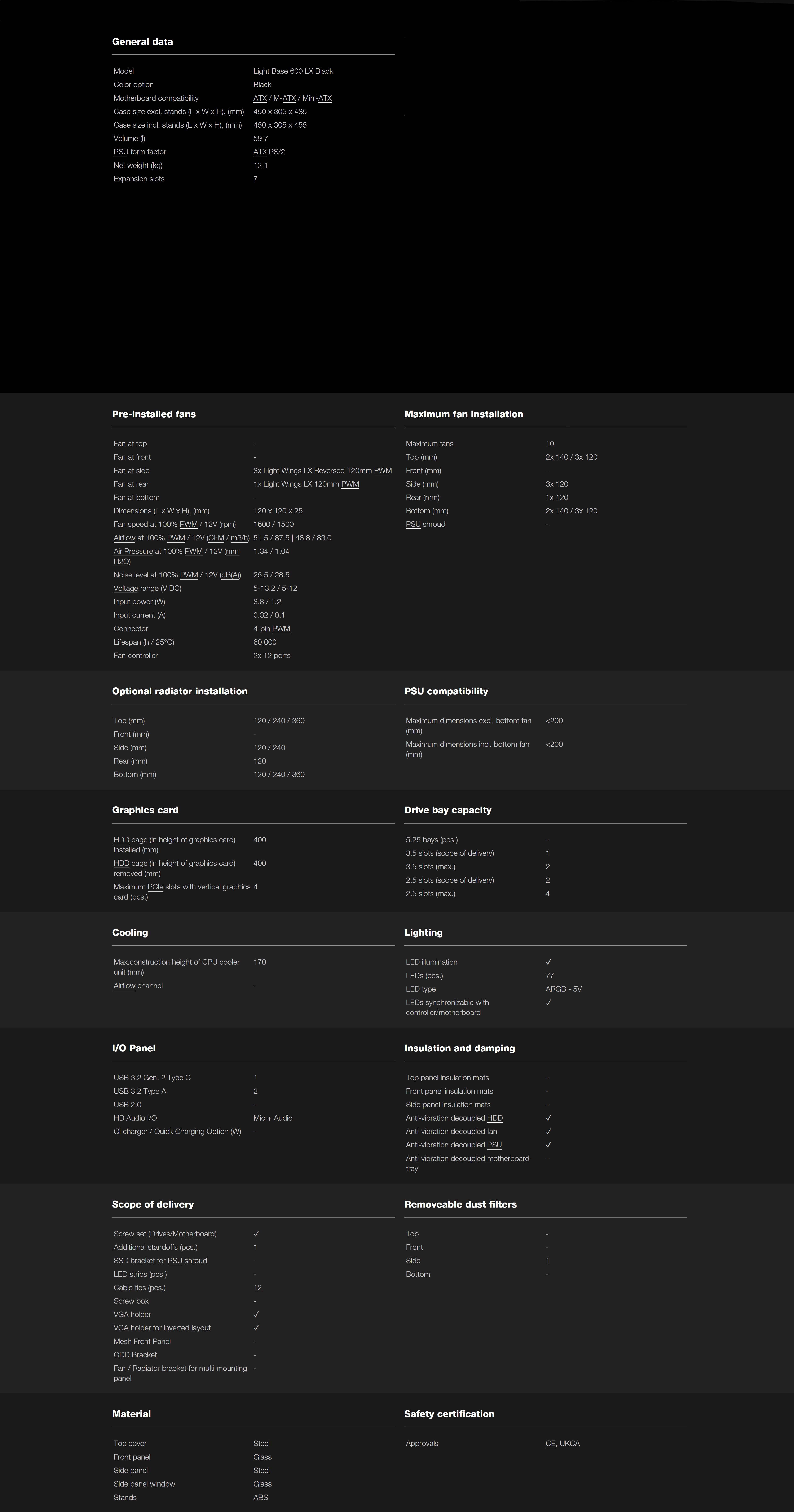Click the 'Safety certification' heading
This screenshot has height=1512, width=794.
449,1414
